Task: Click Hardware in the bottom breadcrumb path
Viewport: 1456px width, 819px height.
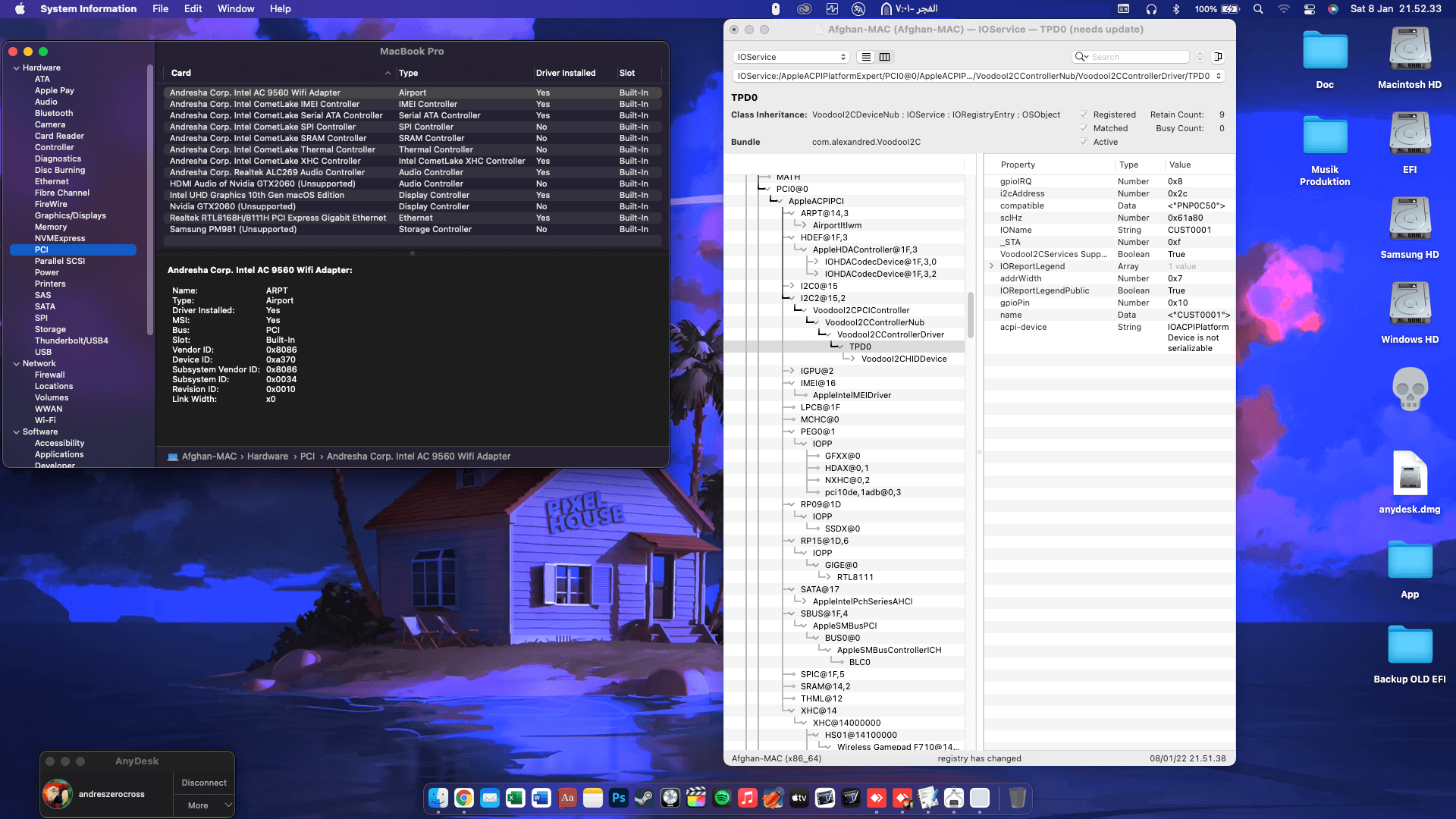Action: 268,457
